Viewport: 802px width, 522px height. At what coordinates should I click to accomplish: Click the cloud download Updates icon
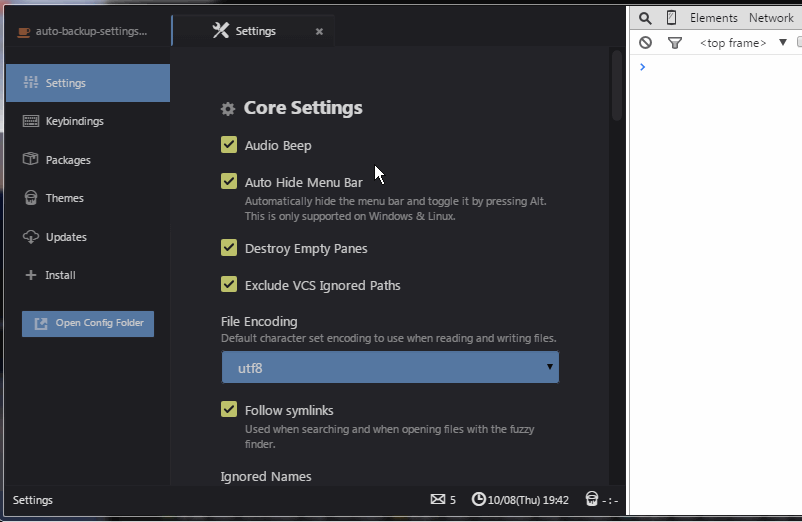31,237
